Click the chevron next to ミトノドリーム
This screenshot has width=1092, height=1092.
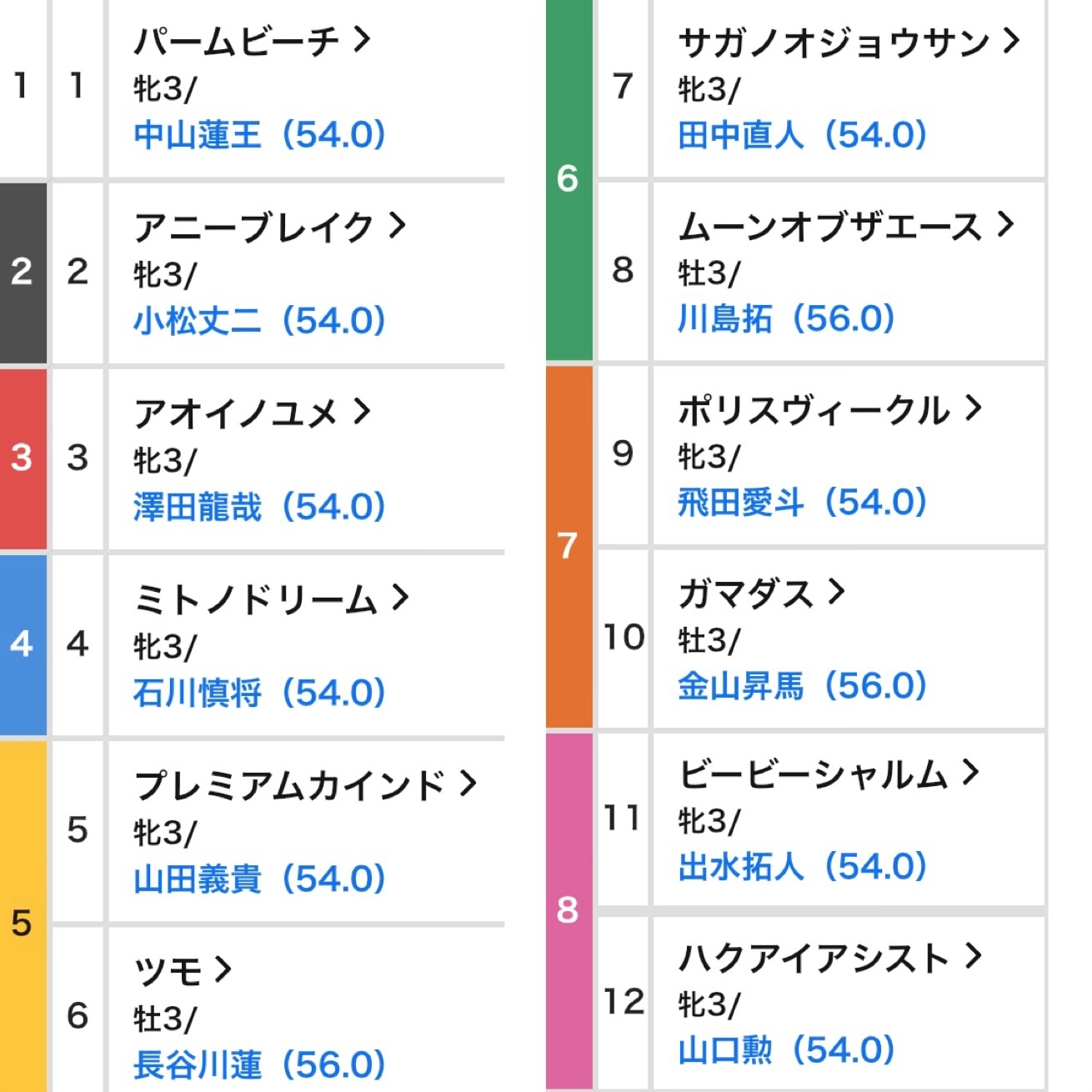point(400,597)
